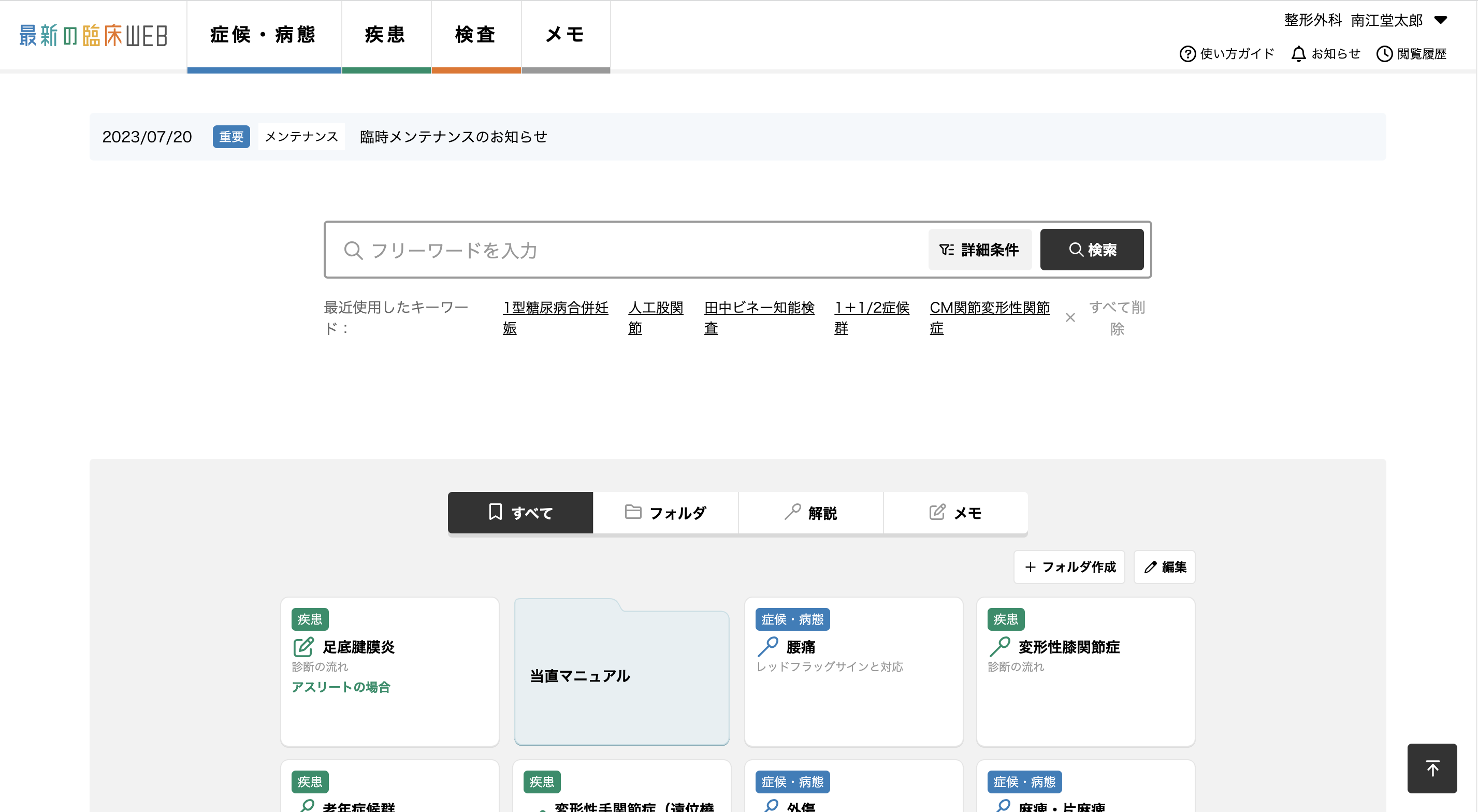Select recent keyword 田中ビネー知能検査
1478x812 pixels.
coord(759,318)
